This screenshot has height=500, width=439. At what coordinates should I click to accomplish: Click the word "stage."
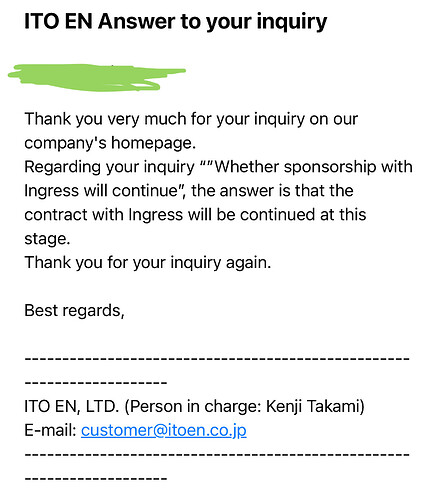coord(47,239)
